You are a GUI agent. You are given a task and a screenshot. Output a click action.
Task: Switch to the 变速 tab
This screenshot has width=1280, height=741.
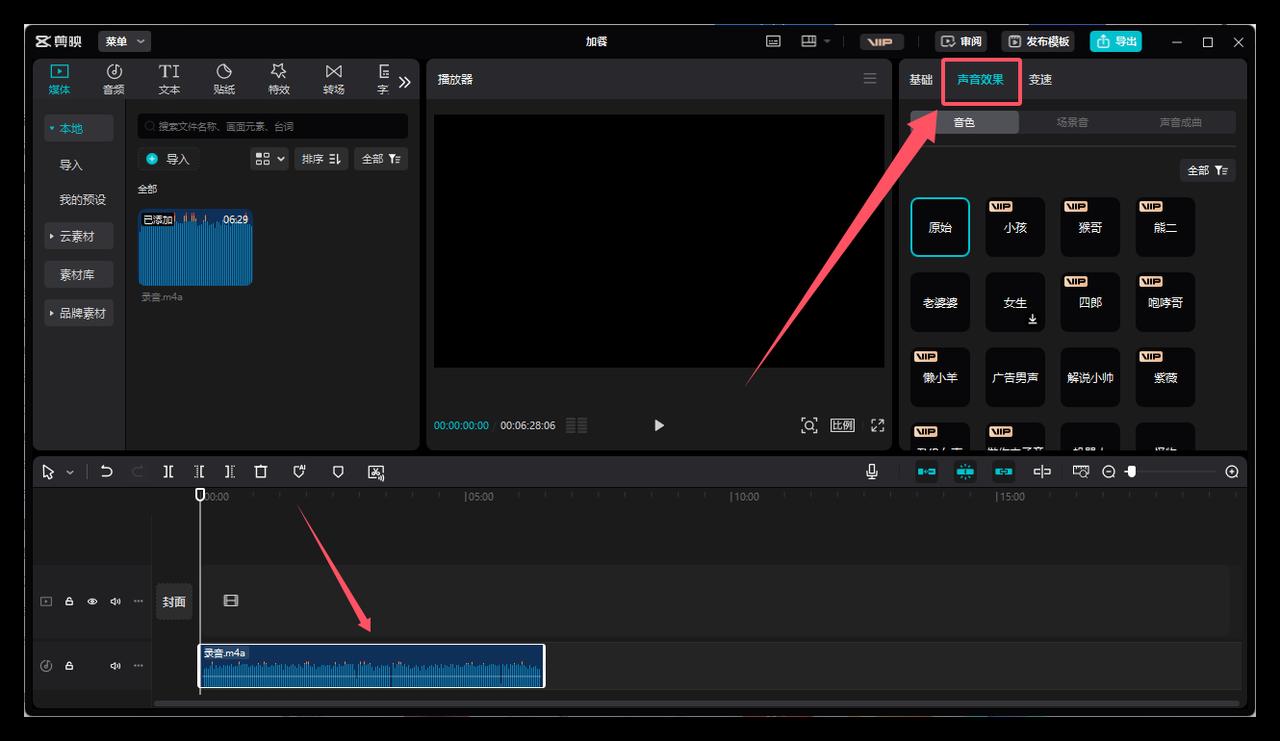pos(1040,80)
